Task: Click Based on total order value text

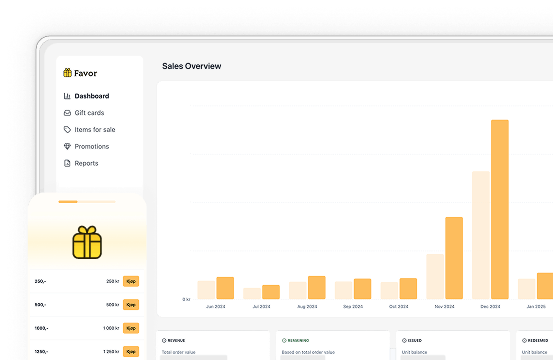Action: coord(308,352)
